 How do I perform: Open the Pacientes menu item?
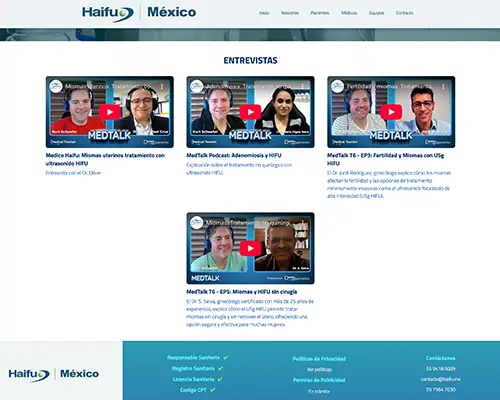(320, 13)
